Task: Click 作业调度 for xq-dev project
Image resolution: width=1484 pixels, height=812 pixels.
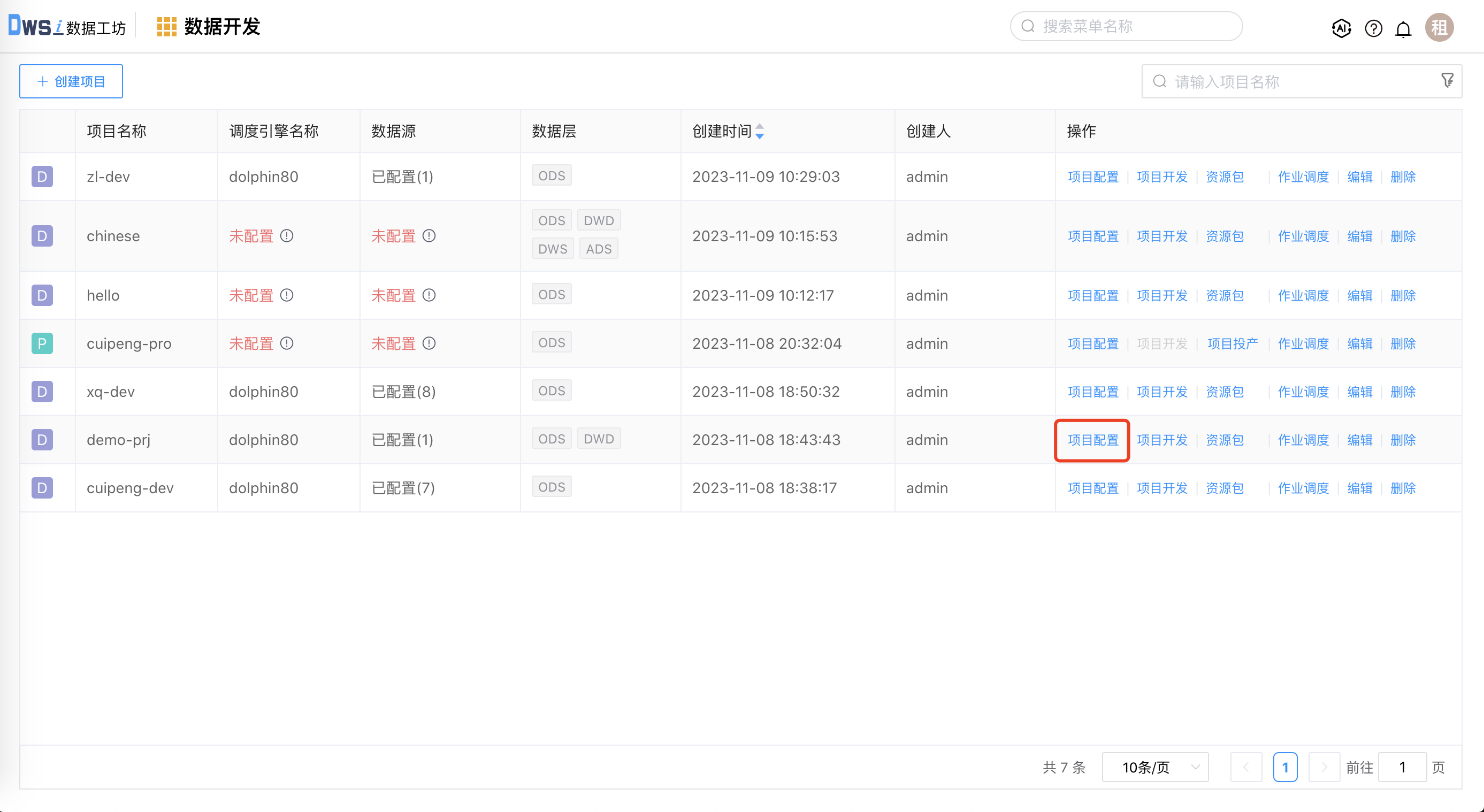Action: pyautogui.click(x=1303, y=391)
